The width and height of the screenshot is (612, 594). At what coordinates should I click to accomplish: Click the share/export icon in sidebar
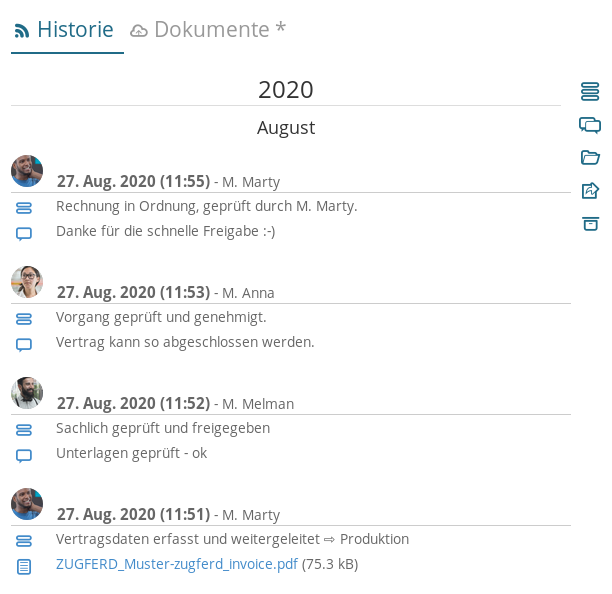pos(590,190)
